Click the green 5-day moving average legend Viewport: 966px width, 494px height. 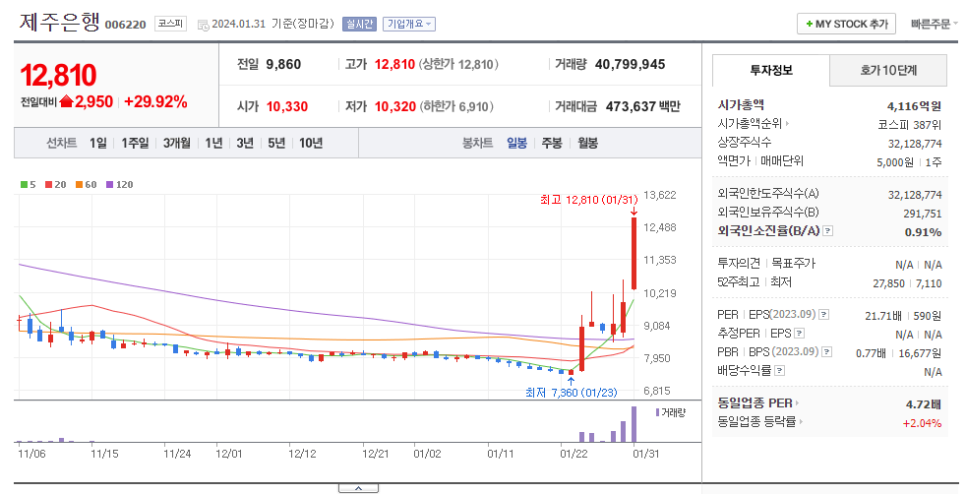28,184
